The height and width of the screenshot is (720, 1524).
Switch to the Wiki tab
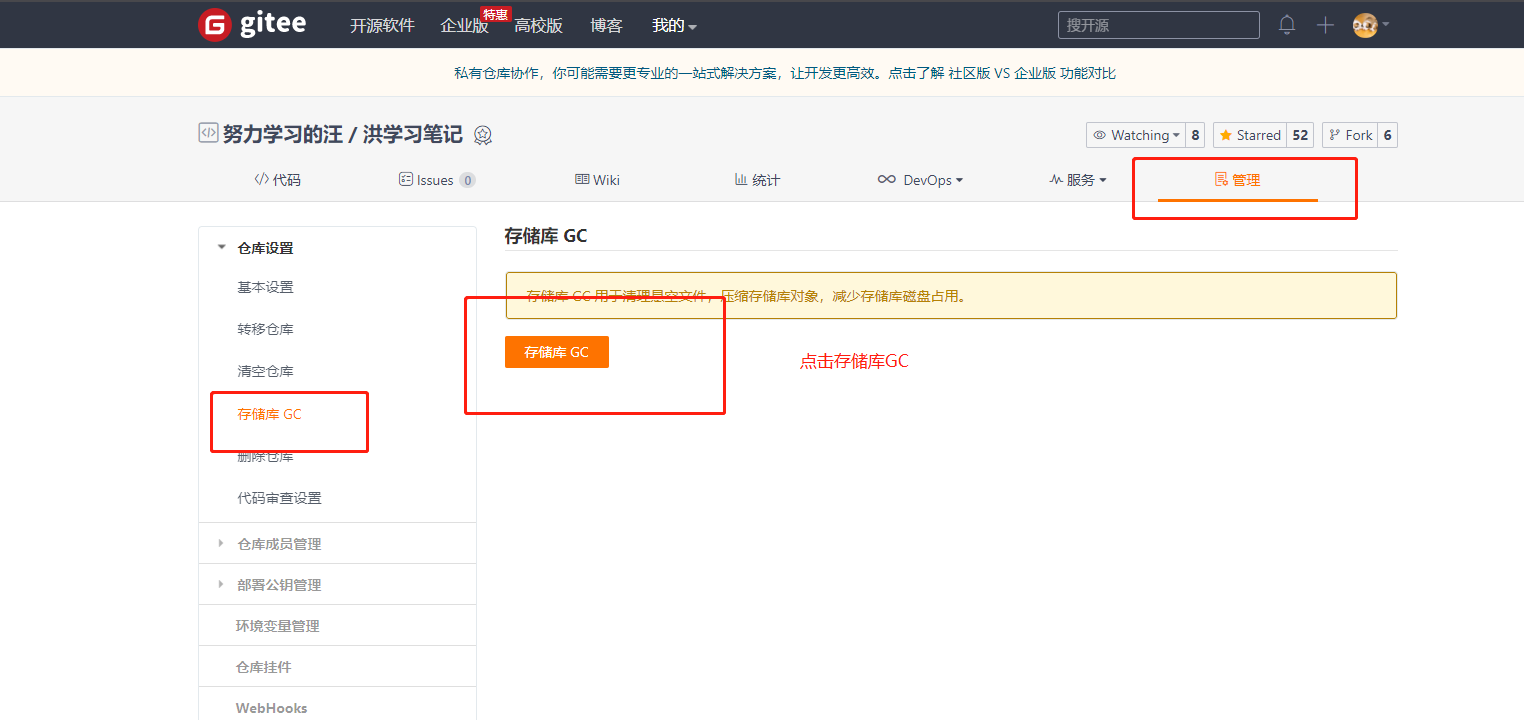597,180
